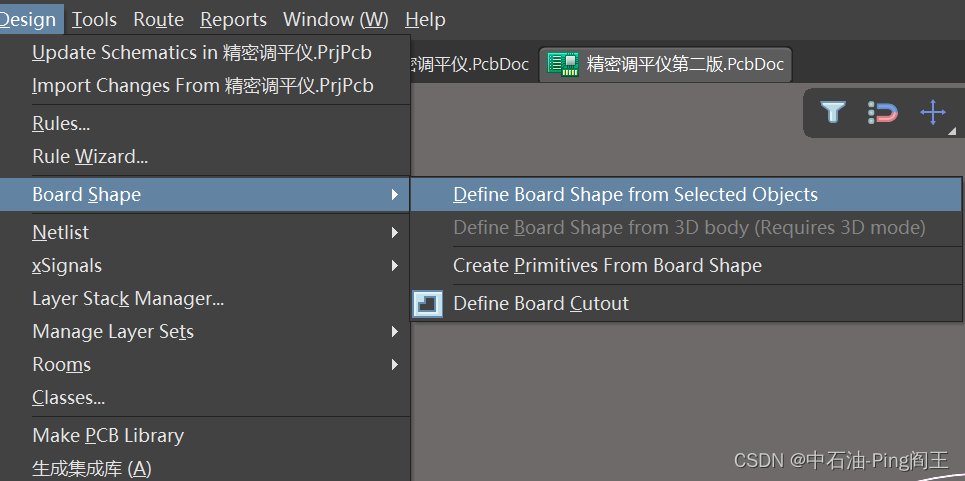Click the Define Board Cutout icon
The width and height of the screenshot is (965, 481).
[x=428, y=304]
